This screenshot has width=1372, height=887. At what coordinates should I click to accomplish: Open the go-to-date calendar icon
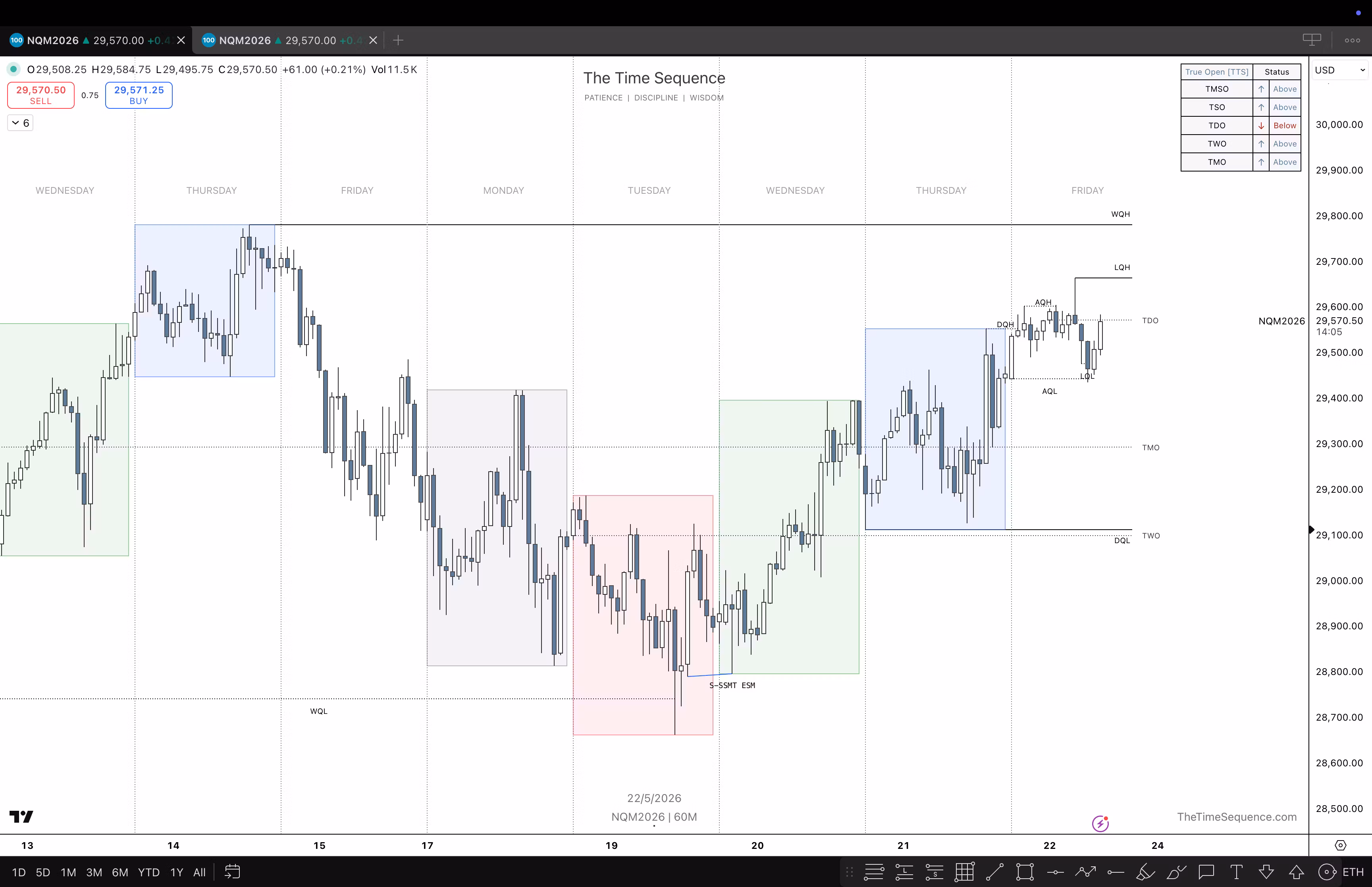pos(232,872)
